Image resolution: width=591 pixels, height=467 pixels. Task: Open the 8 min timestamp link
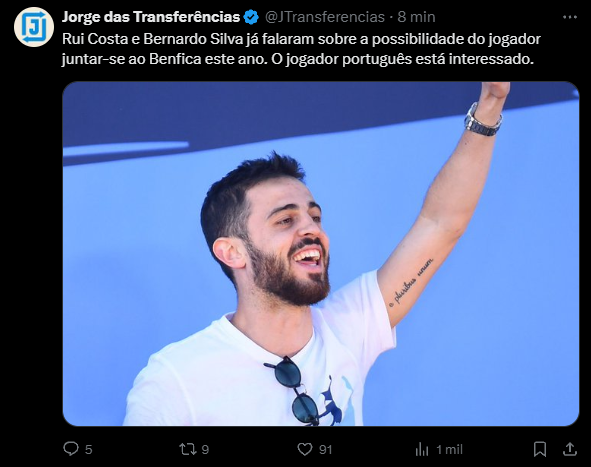pyautogui.click(x=416, y=17)
